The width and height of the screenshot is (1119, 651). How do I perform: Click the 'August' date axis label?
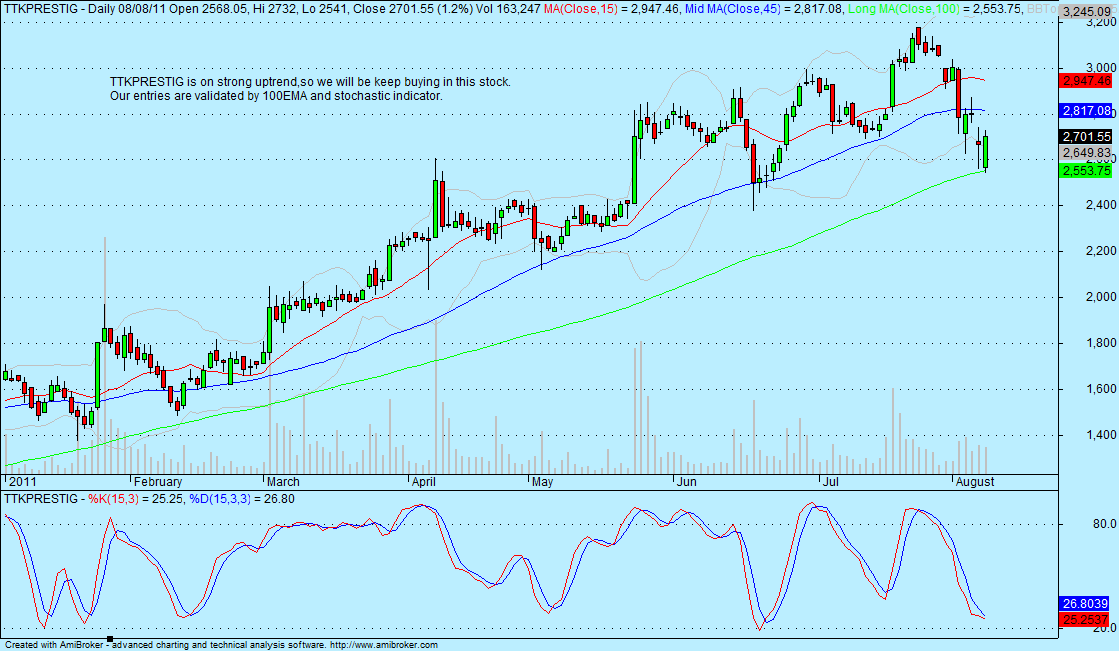tap(975, 482)
